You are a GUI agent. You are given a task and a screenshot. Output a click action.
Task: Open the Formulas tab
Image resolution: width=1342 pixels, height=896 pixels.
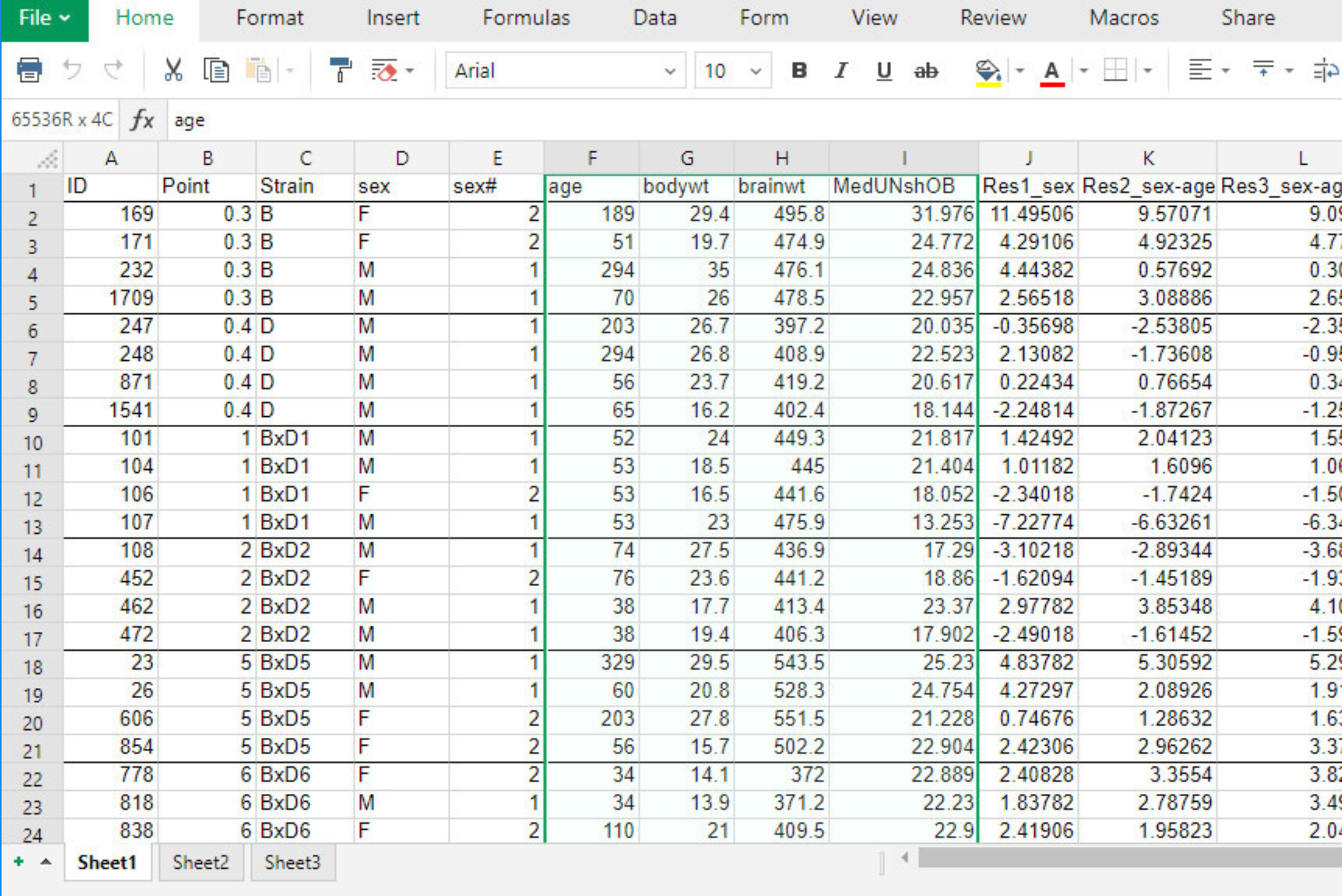pyautogui.click(x=526, y=18)
